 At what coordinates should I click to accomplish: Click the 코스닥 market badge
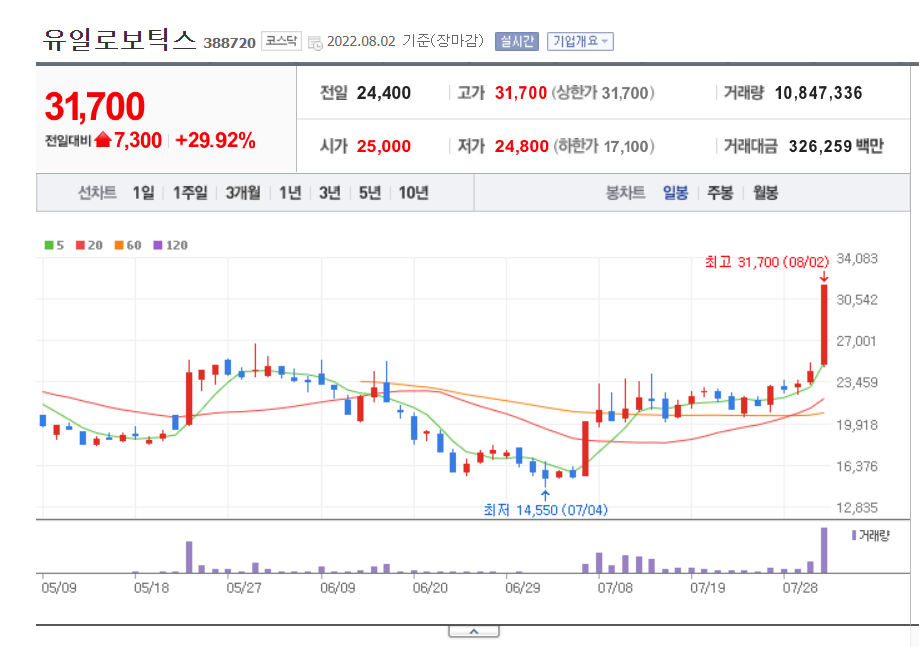[x=281, y=40]
